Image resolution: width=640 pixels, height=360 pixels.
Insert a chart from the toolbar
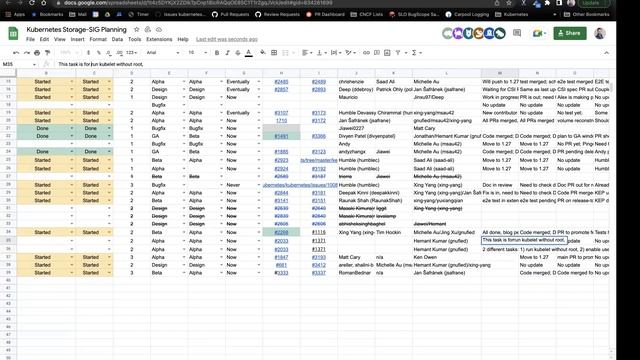[387, 53]
